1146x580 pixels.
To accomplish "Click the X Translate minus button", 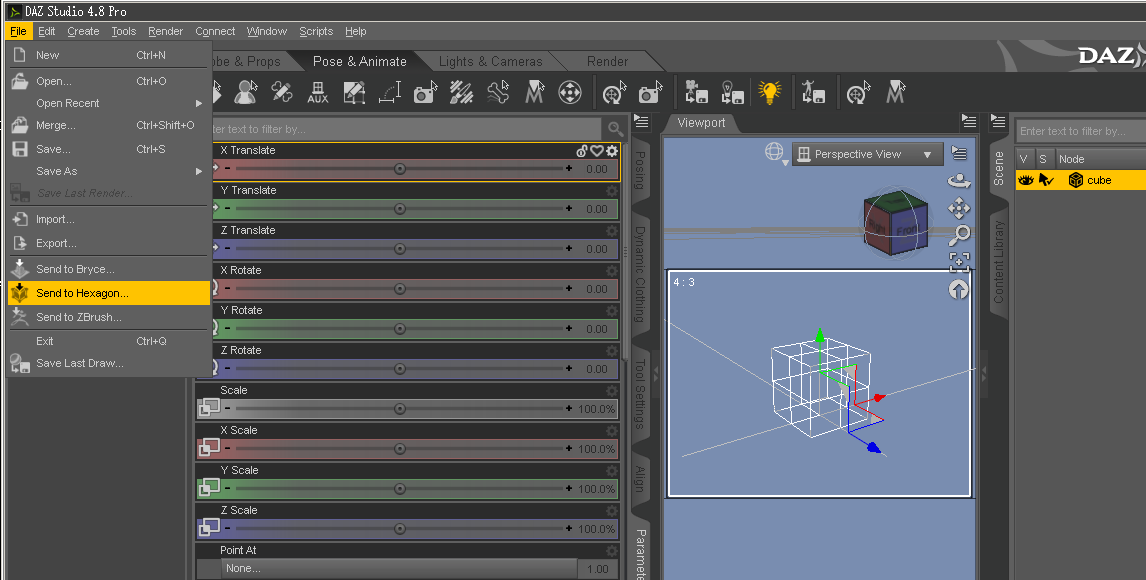I will pyautogui.click(x=228, y=169).
